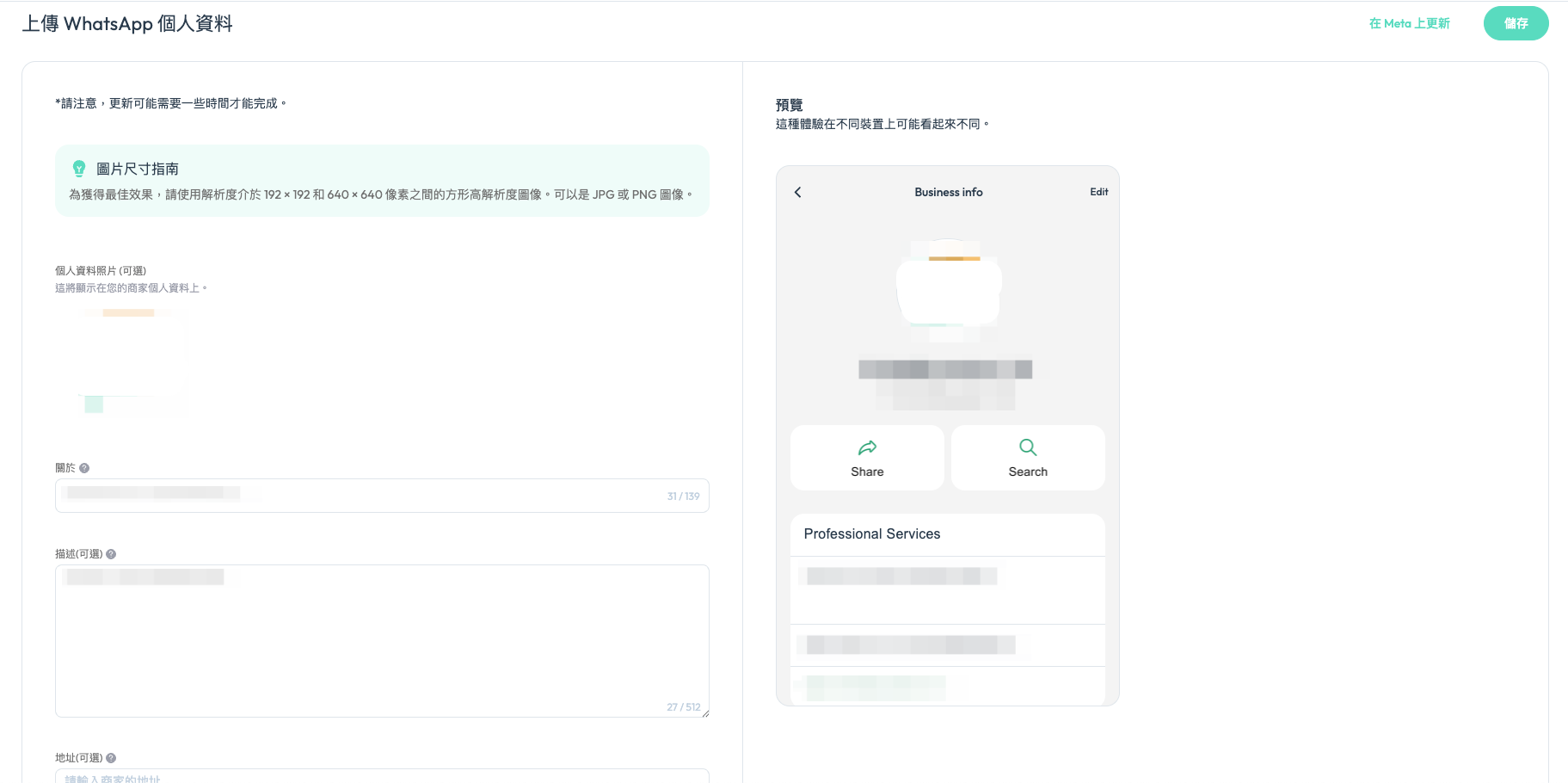The image size is (1568, 783).
Task: Click the 個人資料照片 (可選) label
Action: [101, 270]
